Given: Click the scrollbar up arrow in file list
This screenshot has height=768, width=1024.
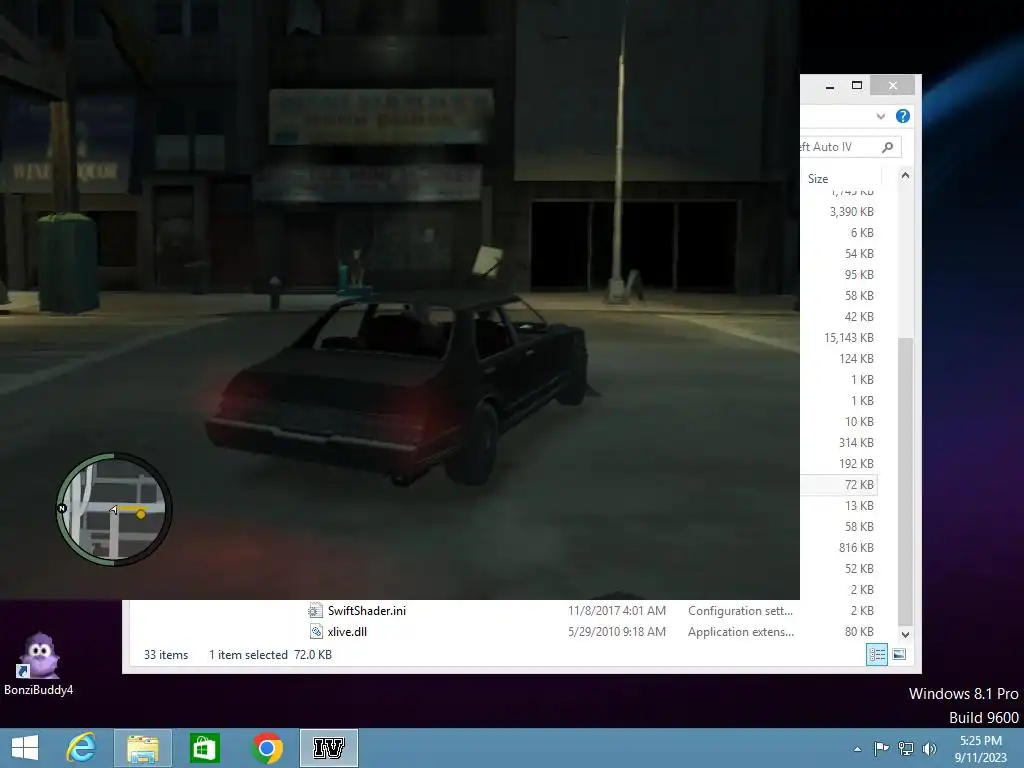Looking at the screenshot, I should (x=905, y=176).
